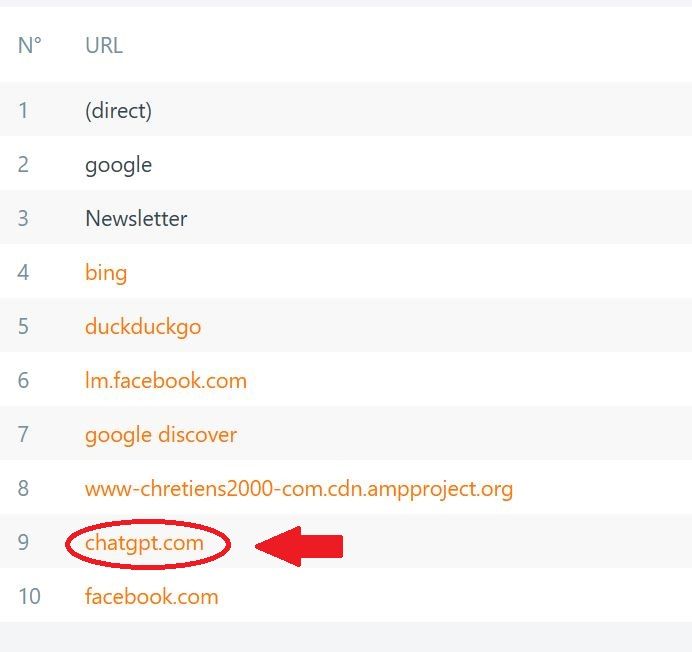Click the row number 5 cell
Image resolution: width=692 pixels, height=652 pixels.
pos(23,327)
